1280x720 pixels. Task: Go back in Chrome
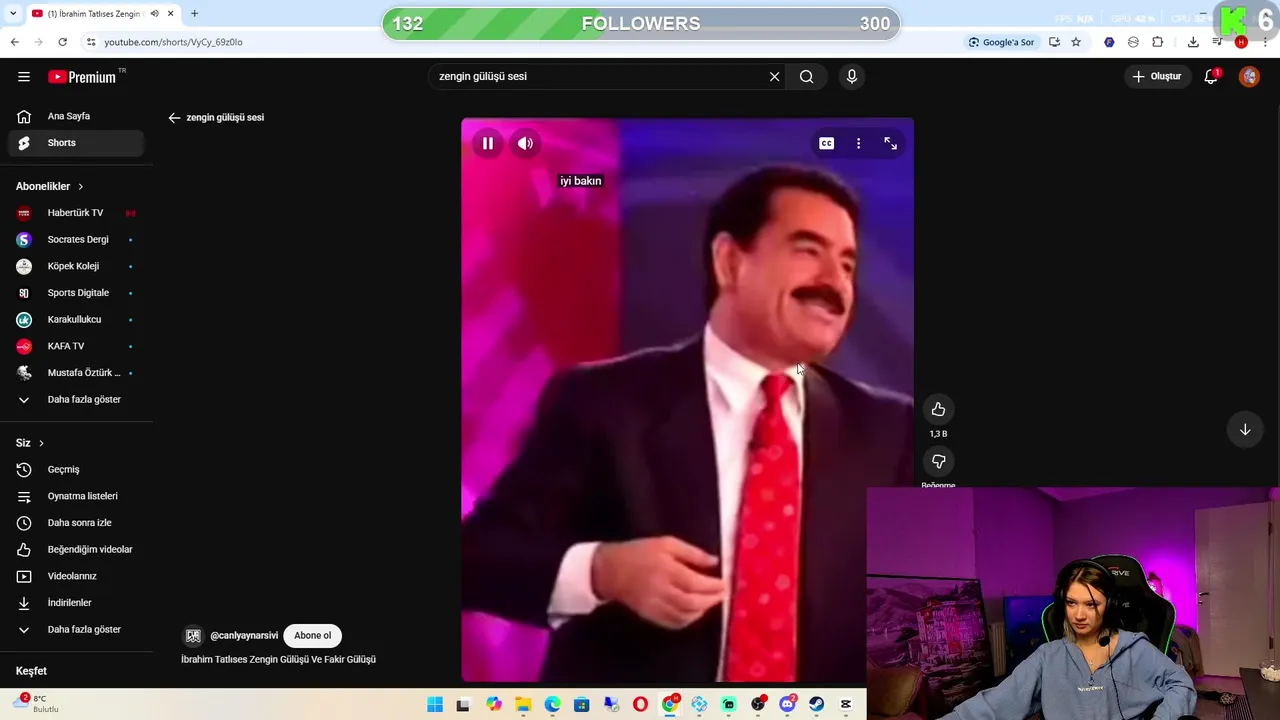pos(14,42)
